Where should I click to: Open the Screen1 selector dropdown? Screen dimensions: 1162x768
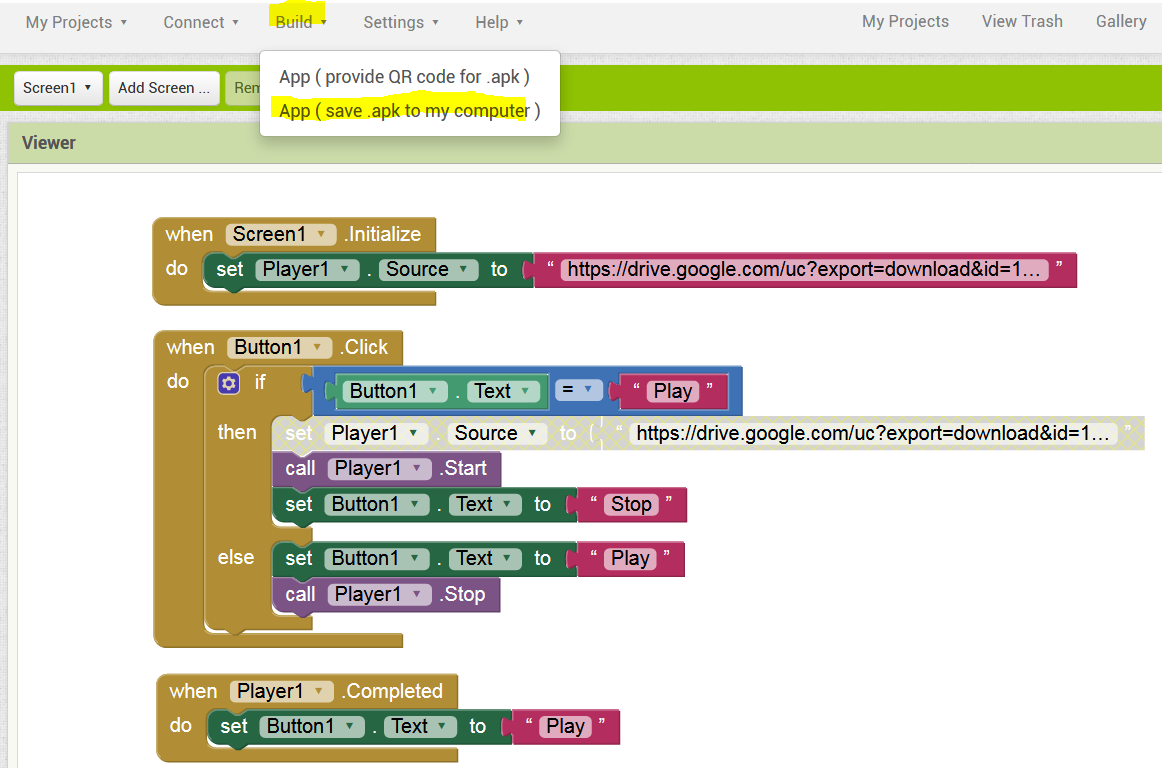pyautogui.click(x=58, y=88)
